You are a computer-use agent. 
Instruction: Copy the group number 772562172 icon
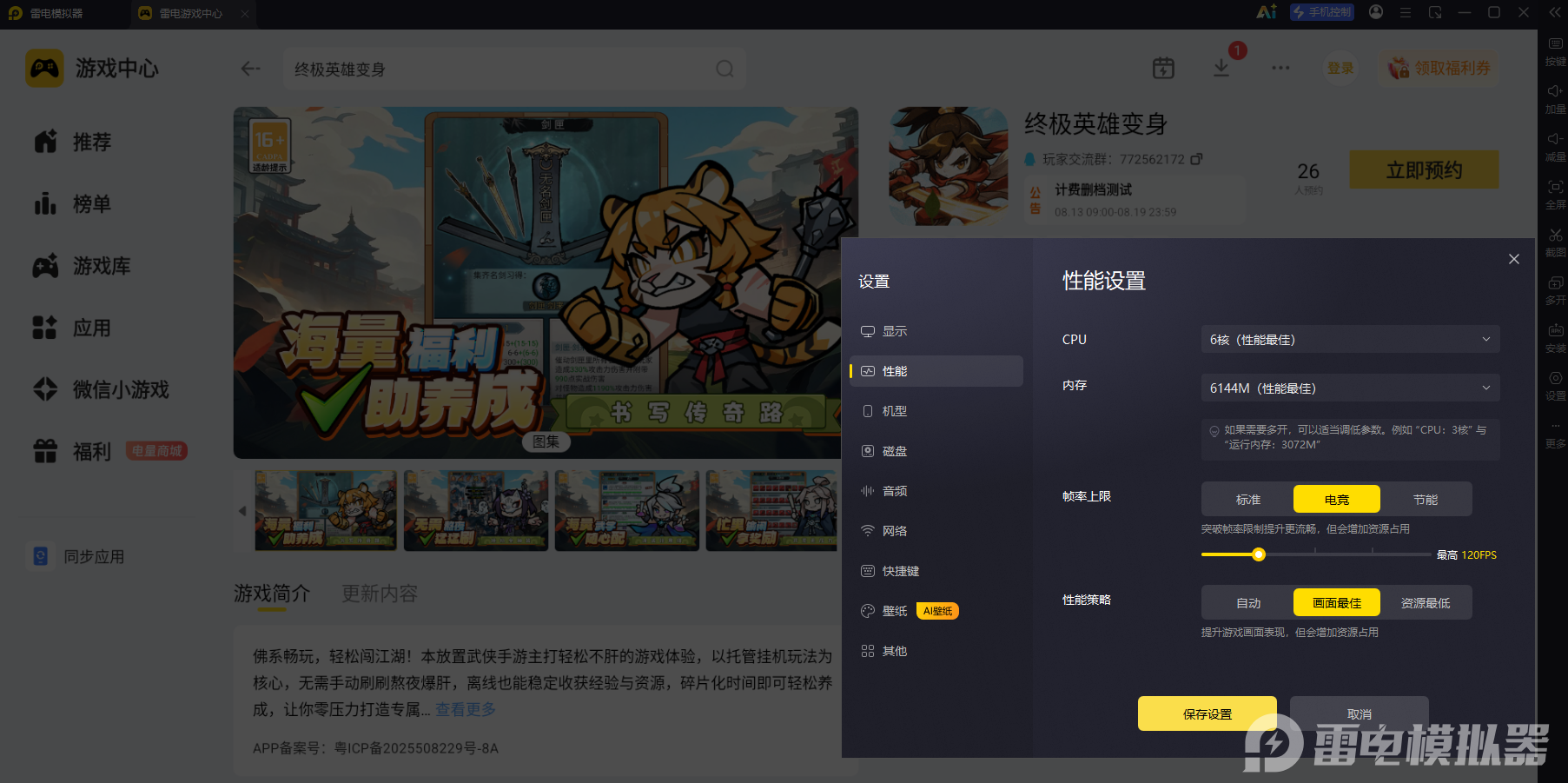1196,159
